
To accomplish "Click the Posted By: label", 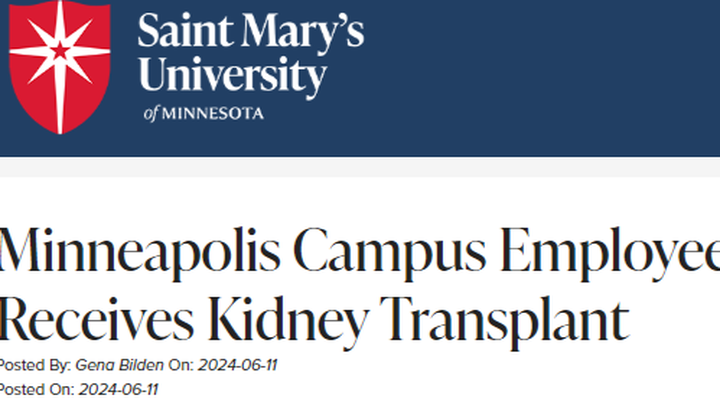I will pyautogui.click(x=35, y=366).
